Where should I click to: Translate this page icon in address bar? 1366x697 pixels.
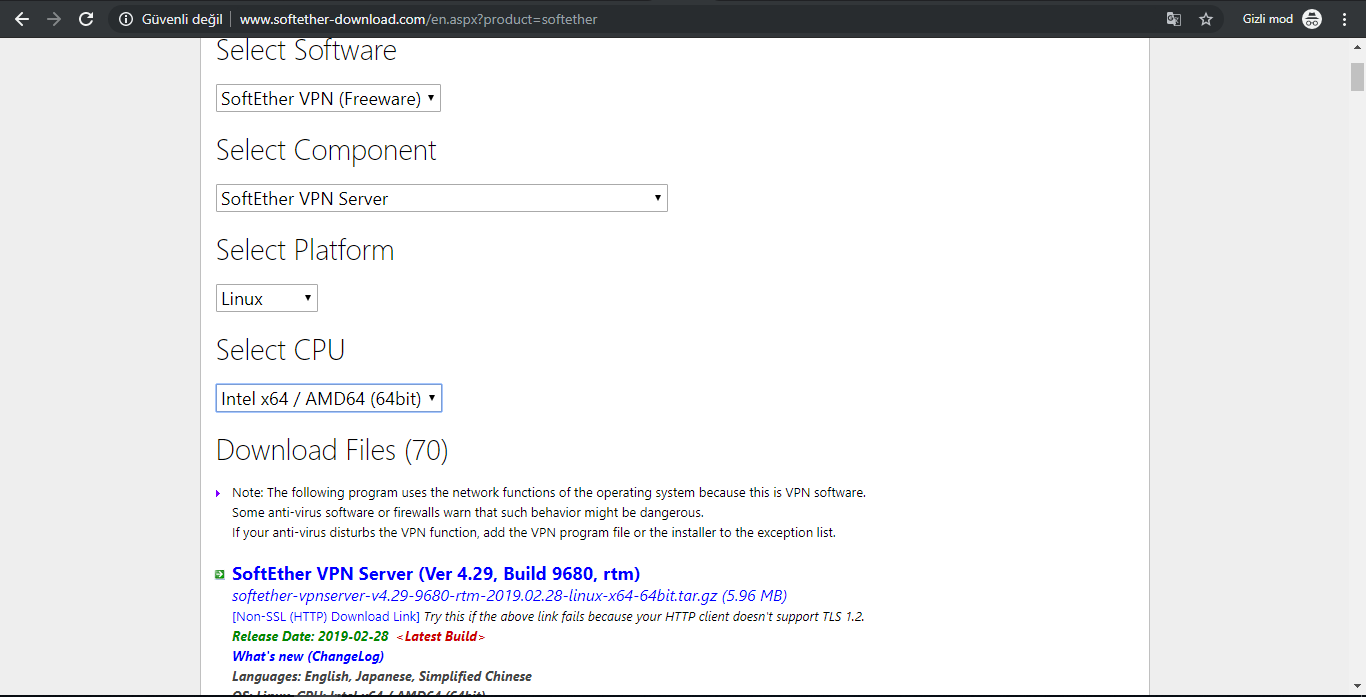tap(1174, 19)
